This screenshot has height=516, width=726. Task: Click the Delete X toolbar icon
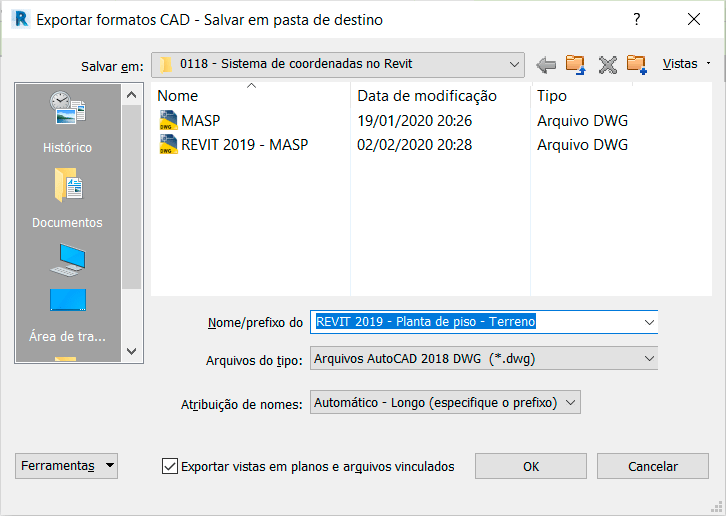click(x=607, y=65)
